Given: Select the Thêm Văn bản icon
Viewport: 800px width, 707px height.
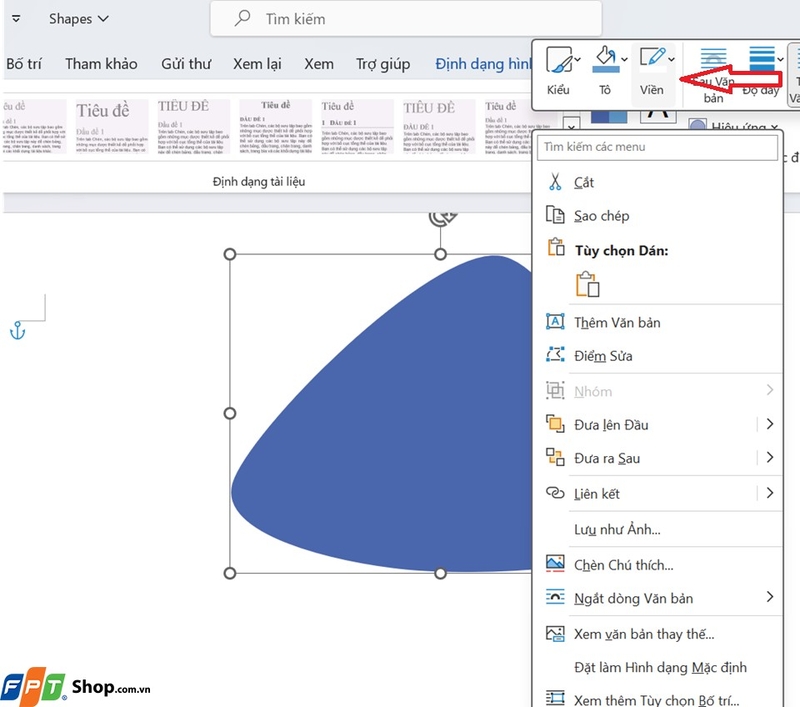Looking at the screenshot, I should click(556, 322).
